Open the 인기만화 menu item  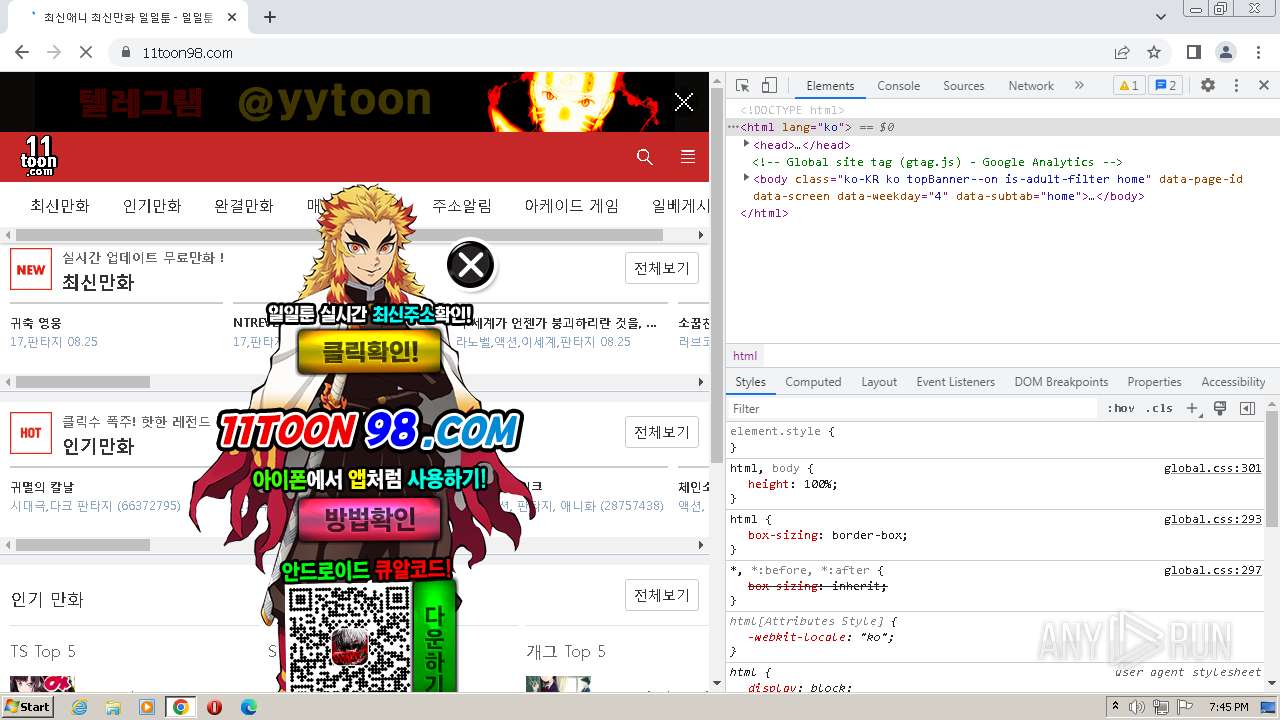point(152,206)
